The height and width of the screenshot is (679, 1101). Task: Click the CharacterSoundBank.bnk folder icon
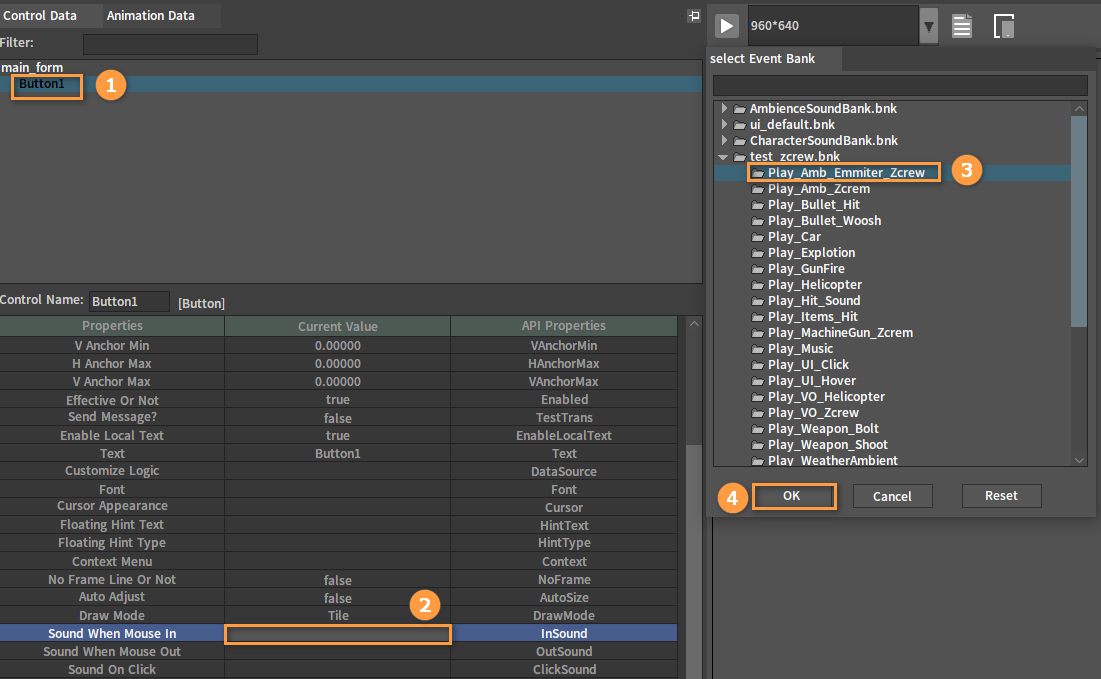coord(740,141)
